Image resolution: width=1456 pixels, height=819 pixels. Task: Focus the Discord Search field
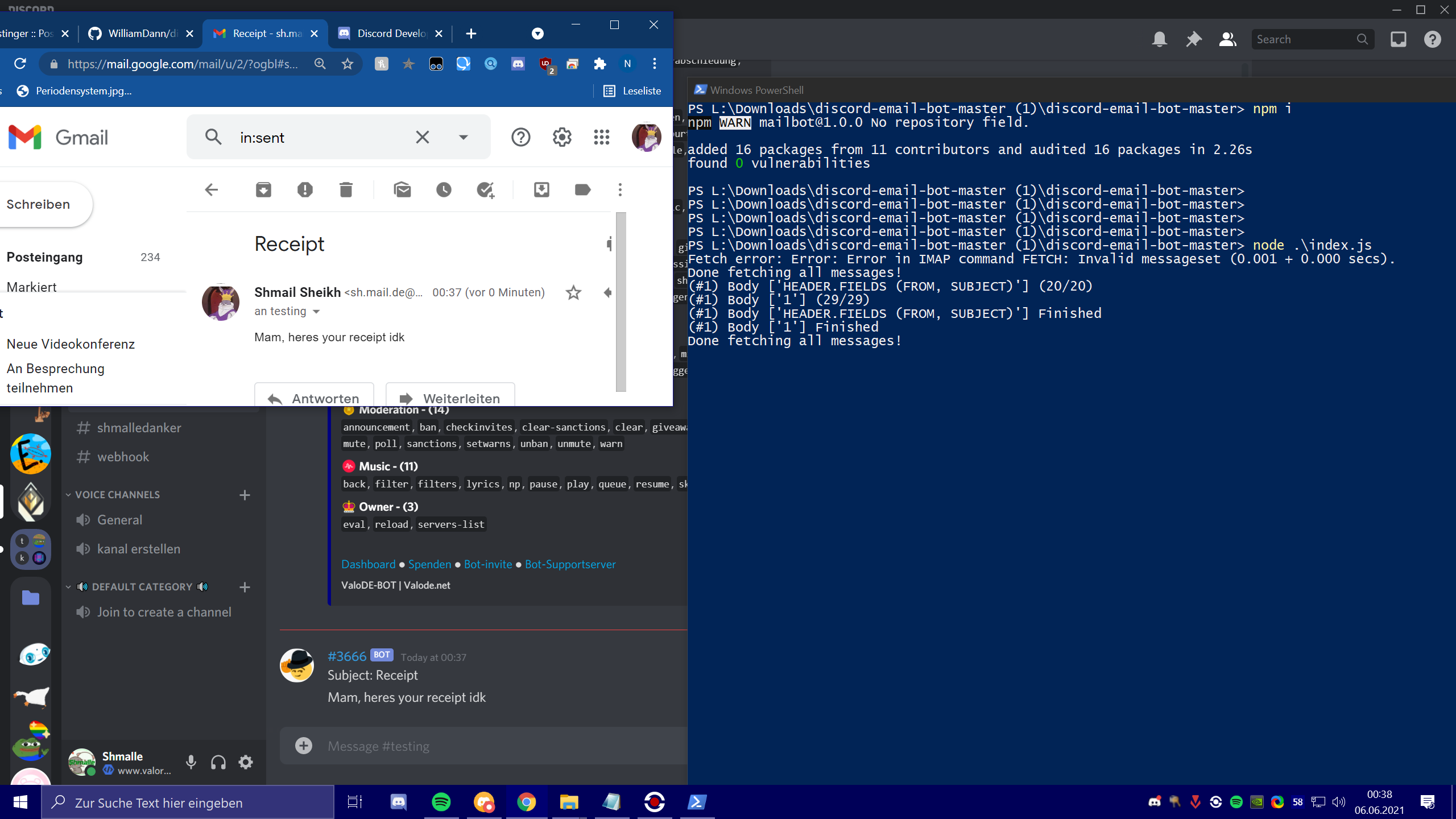point(1313,39)
